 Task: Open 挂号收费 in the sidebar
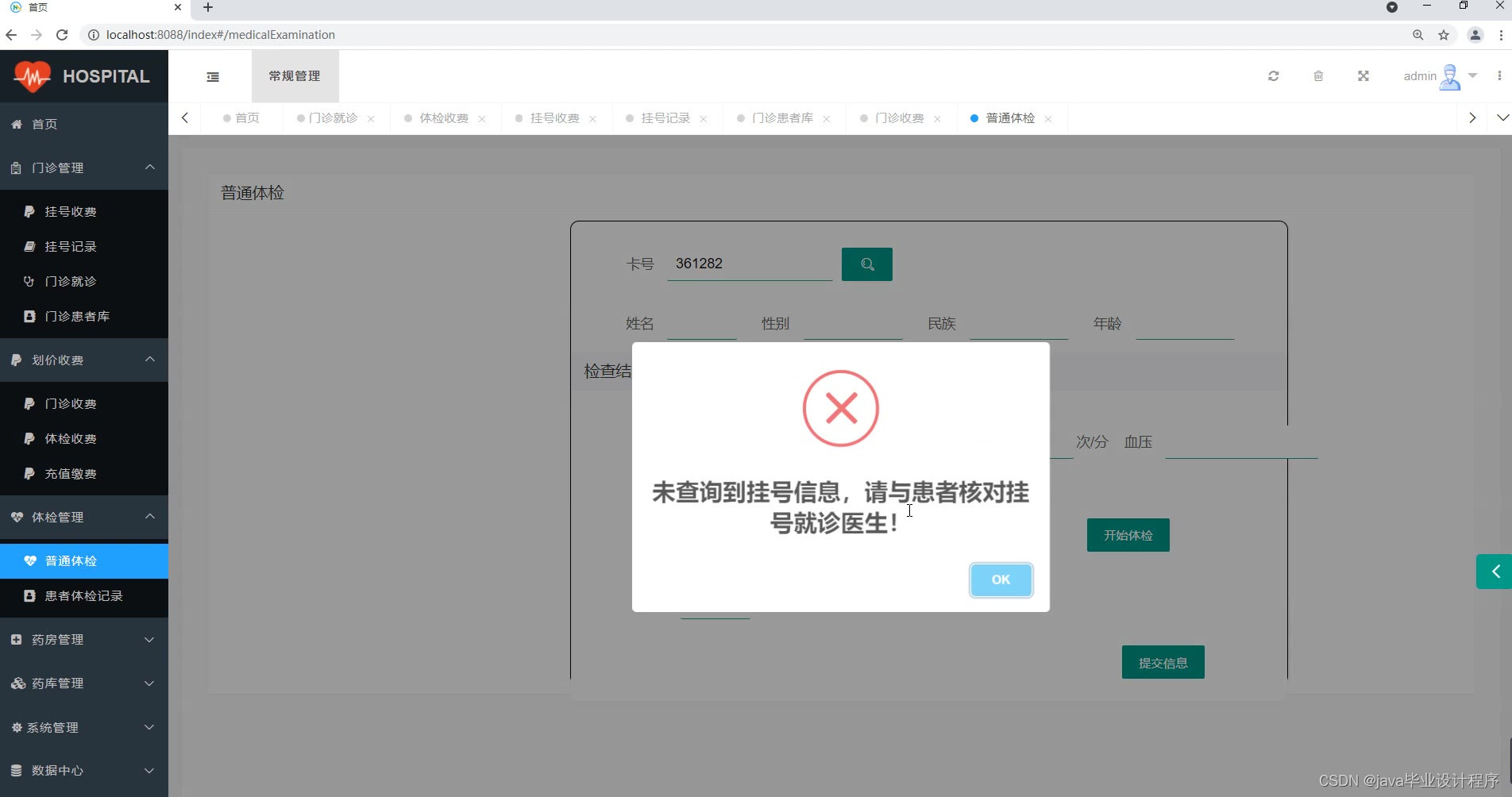point(84,211)
